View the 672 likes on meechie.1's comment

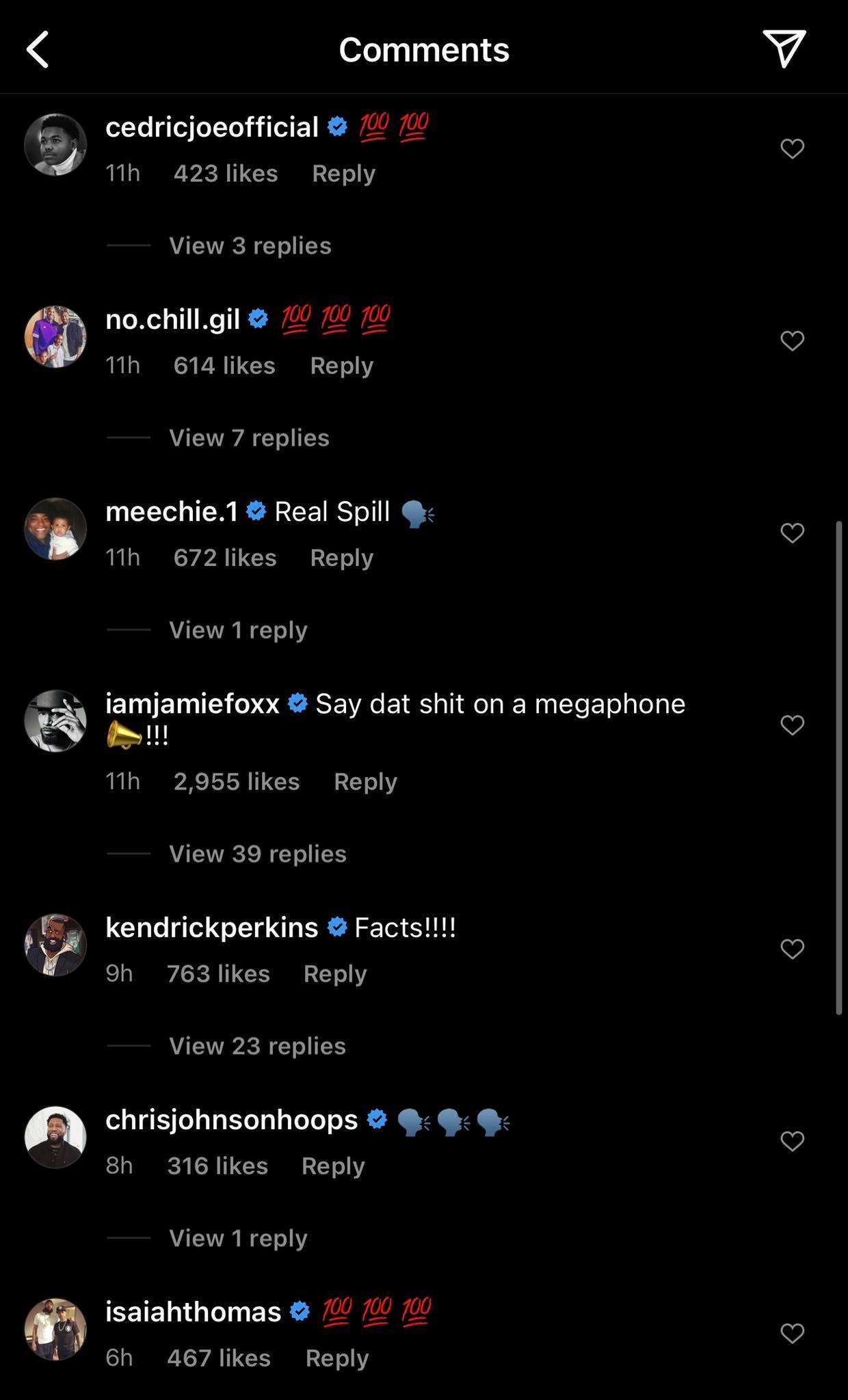[x=225, y=558]
